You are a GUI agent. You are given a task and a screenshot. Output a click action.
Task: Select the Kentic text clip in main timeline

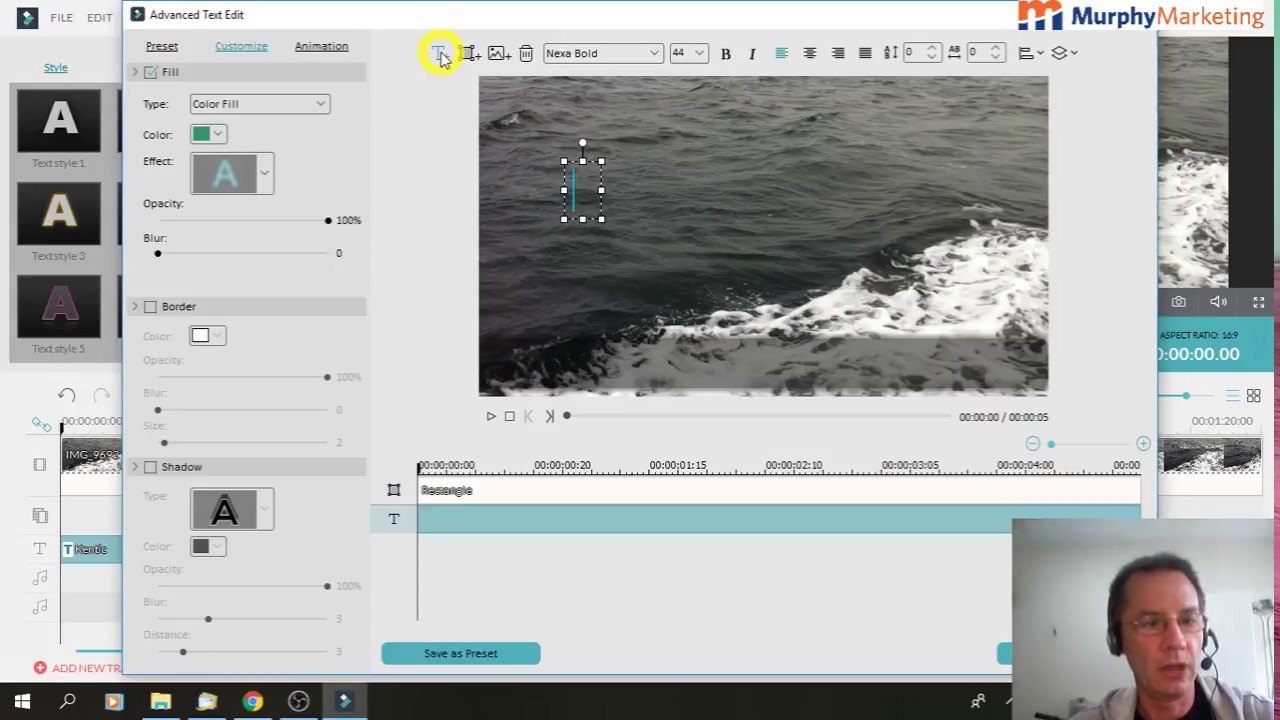point(92,549)
